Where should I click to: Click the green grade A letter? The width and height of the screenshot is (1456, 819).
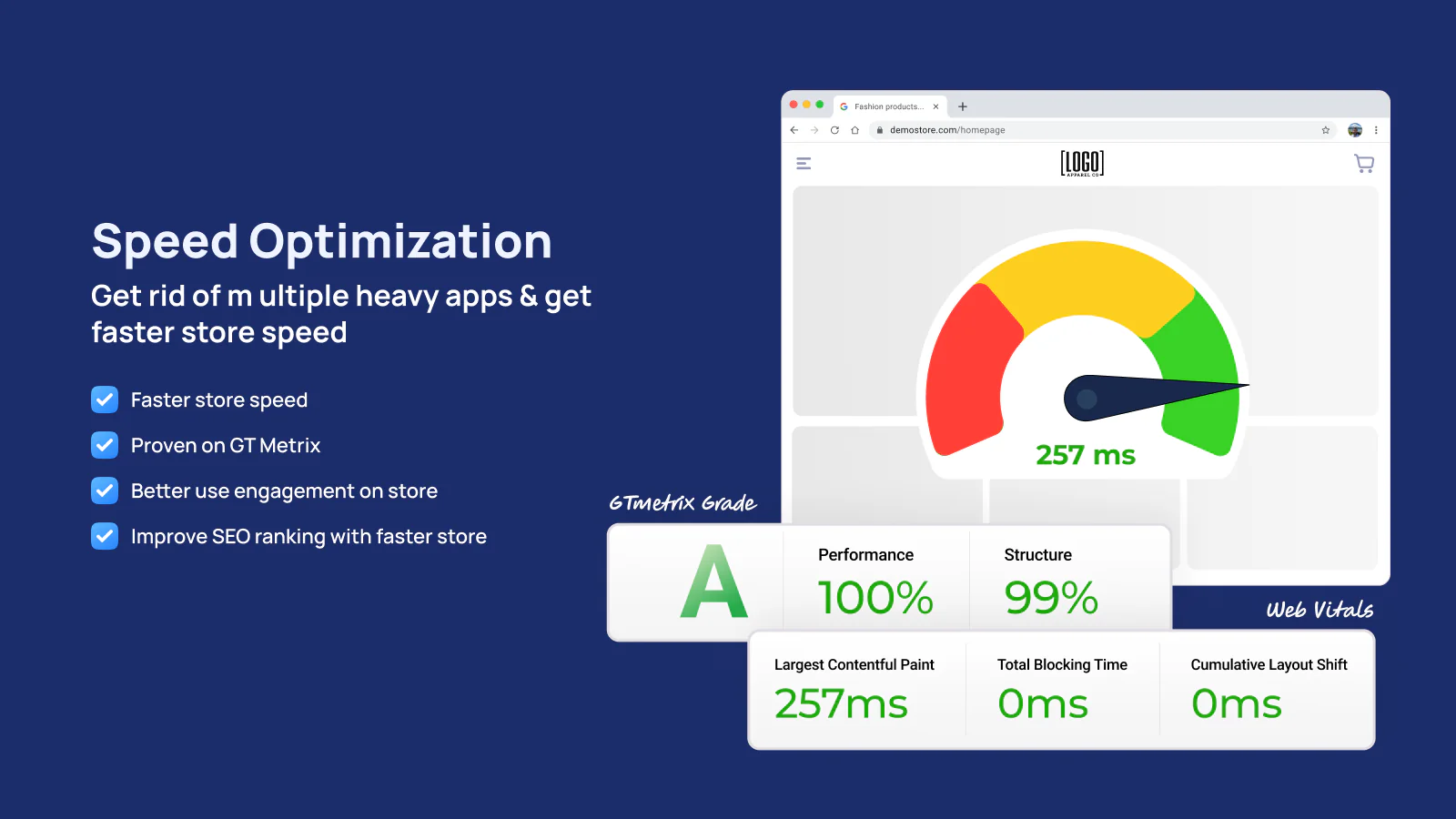pyautogui.click(x=714, y=581)
